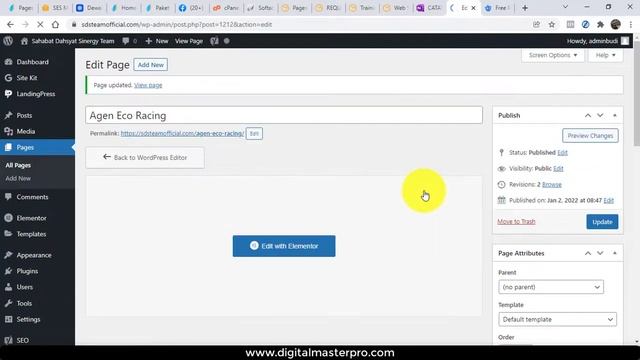Click Edit with Elementor button
The image size is (640, 360).
pos(284,246)
